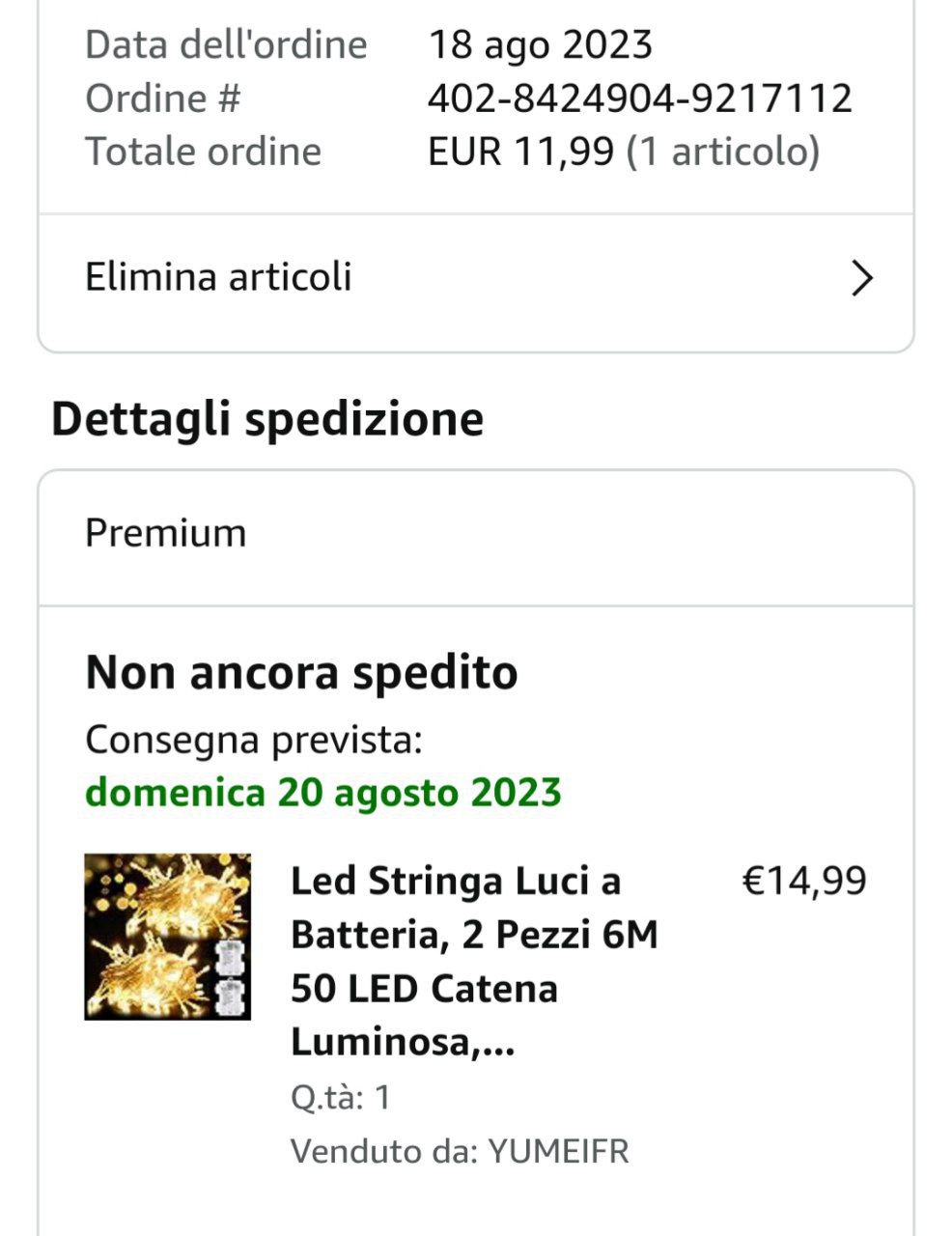Tap the Consegna prevista label
The height and width of the screenshot is (1236, 952).
(254, 740)
